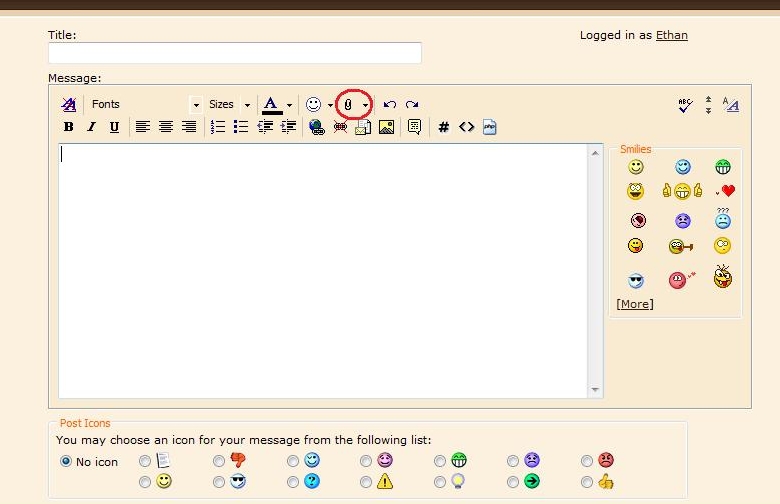
Task: Choose the thumbs down post icon radio
Action: (x=219, y=461)
